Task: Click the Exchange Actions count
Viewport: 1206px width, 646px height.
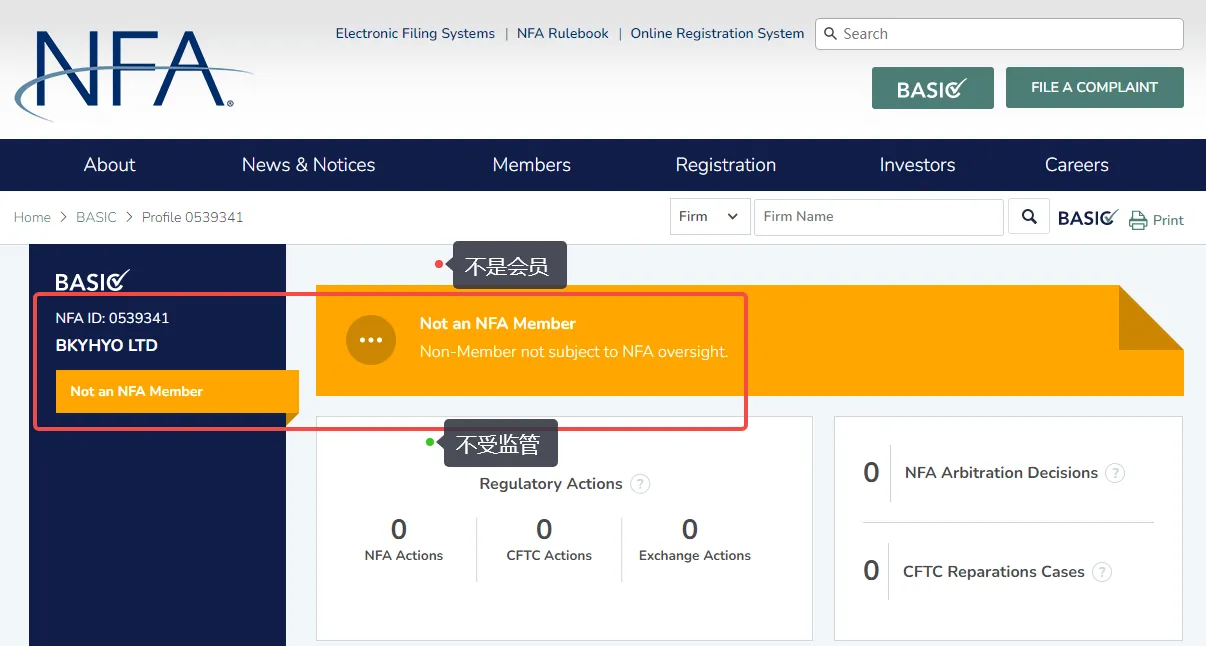Action: click(x=690, y=529)
